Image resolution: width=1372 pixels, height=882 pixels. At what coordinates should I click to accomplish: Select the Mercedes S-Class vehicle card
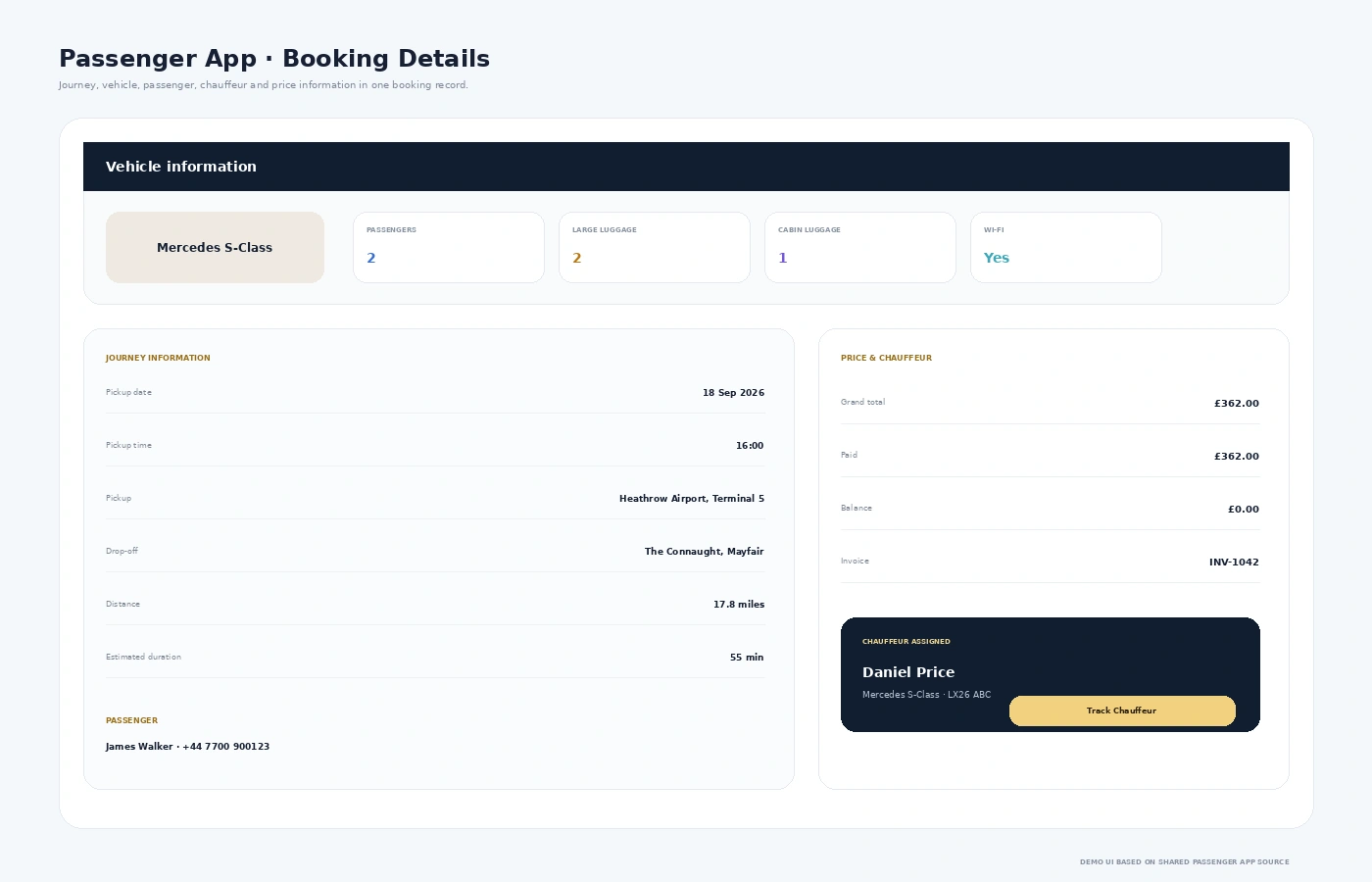[x=215, y=248]
